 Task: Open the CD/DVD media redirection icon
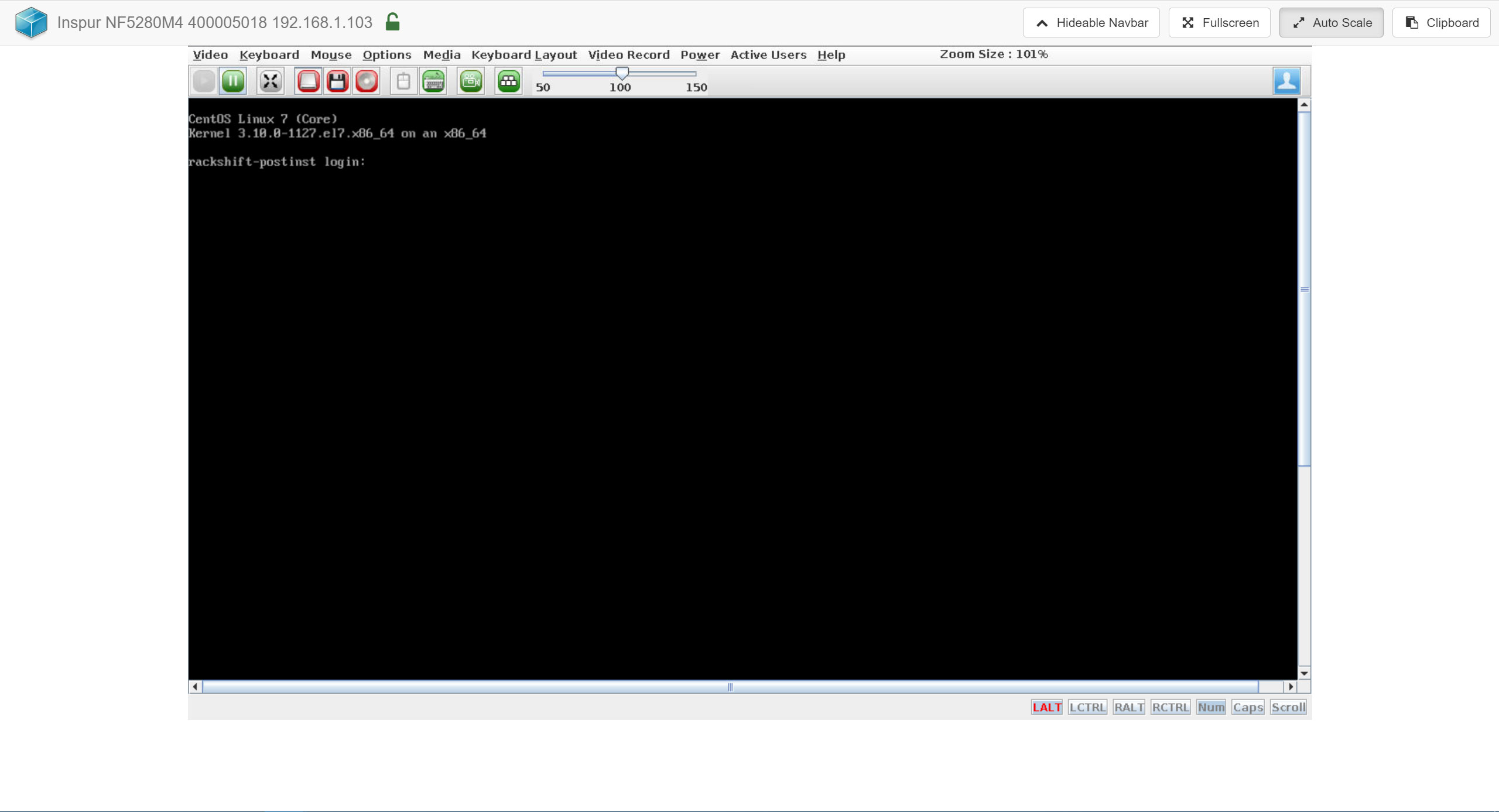point(367,81)
